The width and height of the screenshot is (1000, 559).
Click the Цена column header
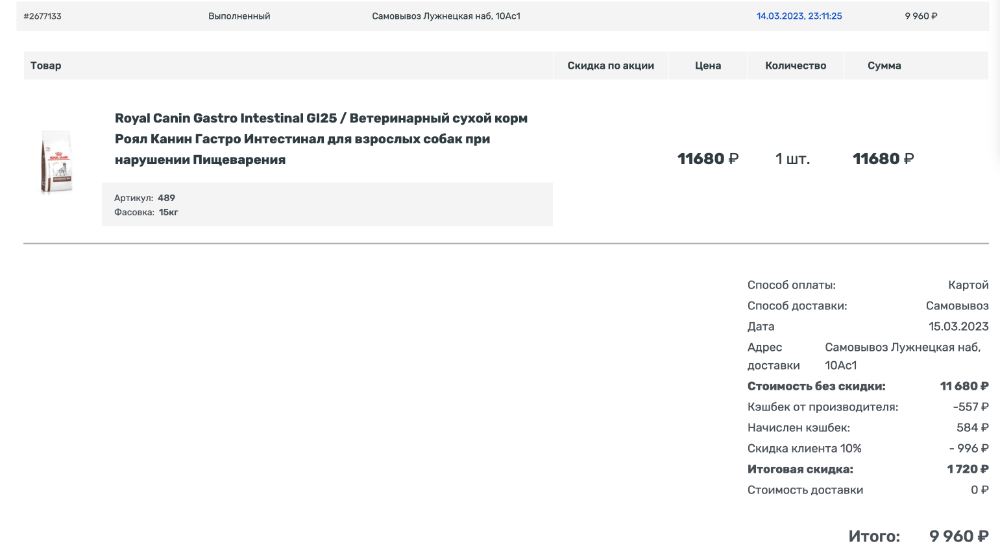(708, 66)
